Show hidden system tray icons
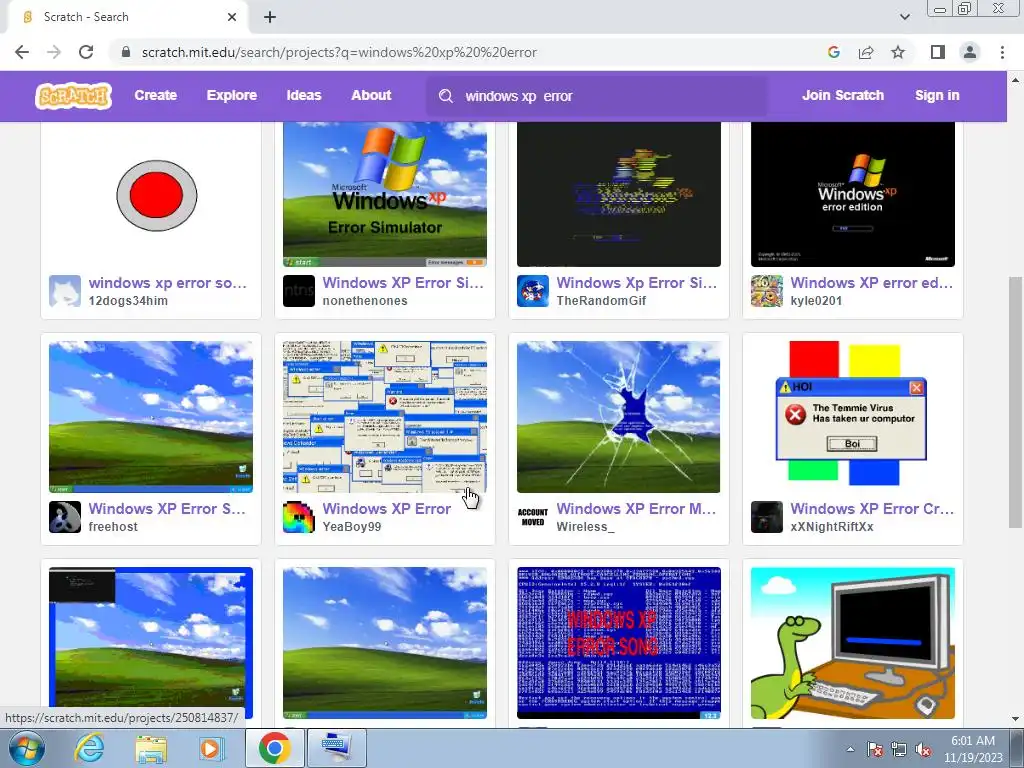The width and height of the screenshot is (1024, 768). (850, 750)
